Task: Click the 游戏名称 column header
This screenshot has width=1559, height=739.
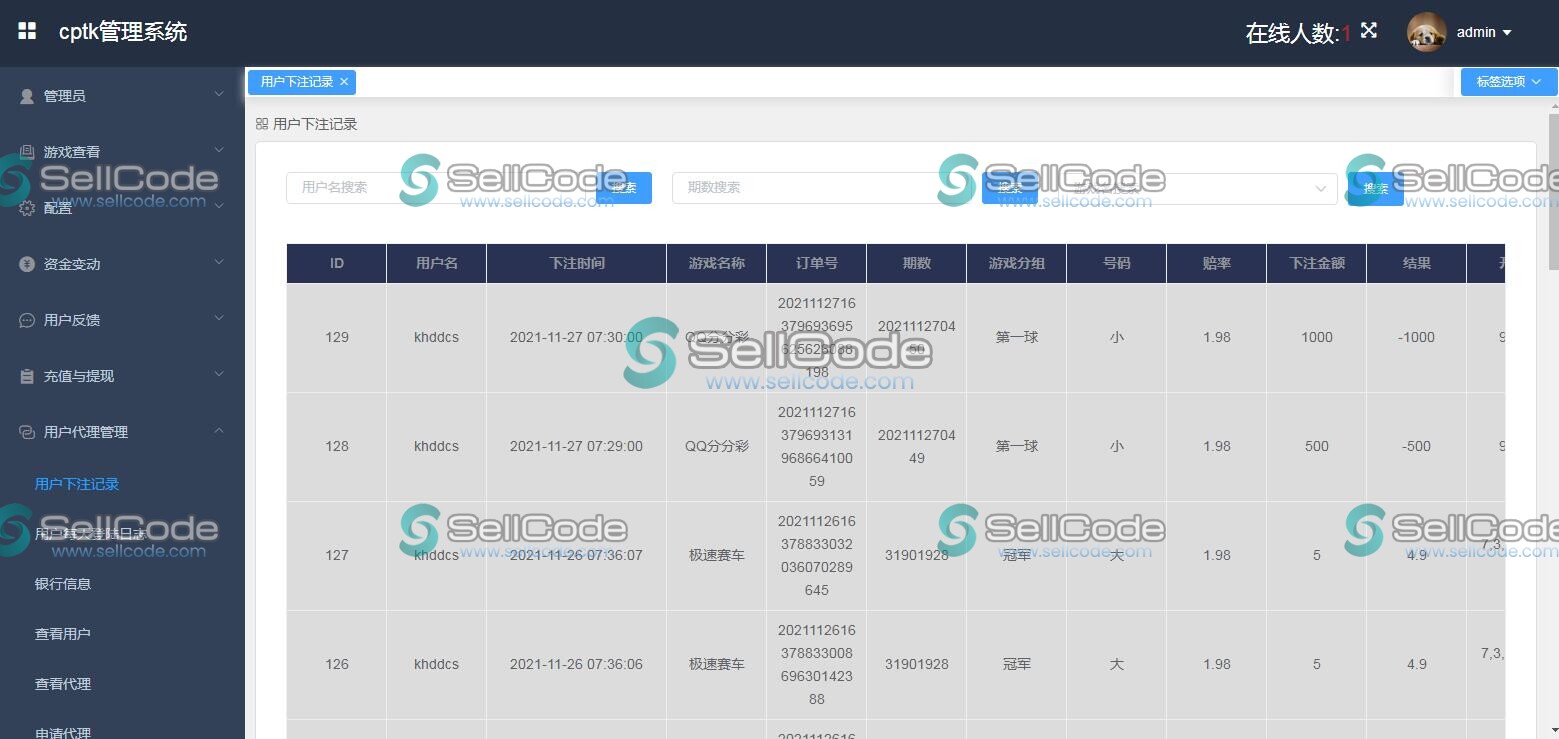Action: (x=717, y=263)
